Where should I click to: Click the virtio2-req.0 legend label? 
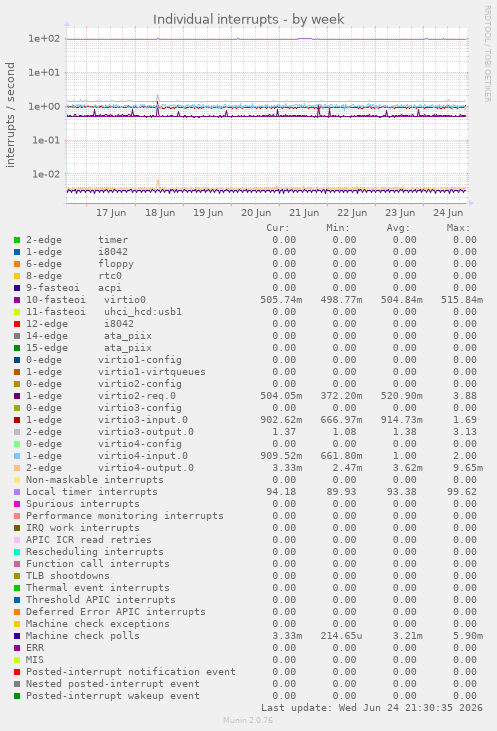pos(137,396)
